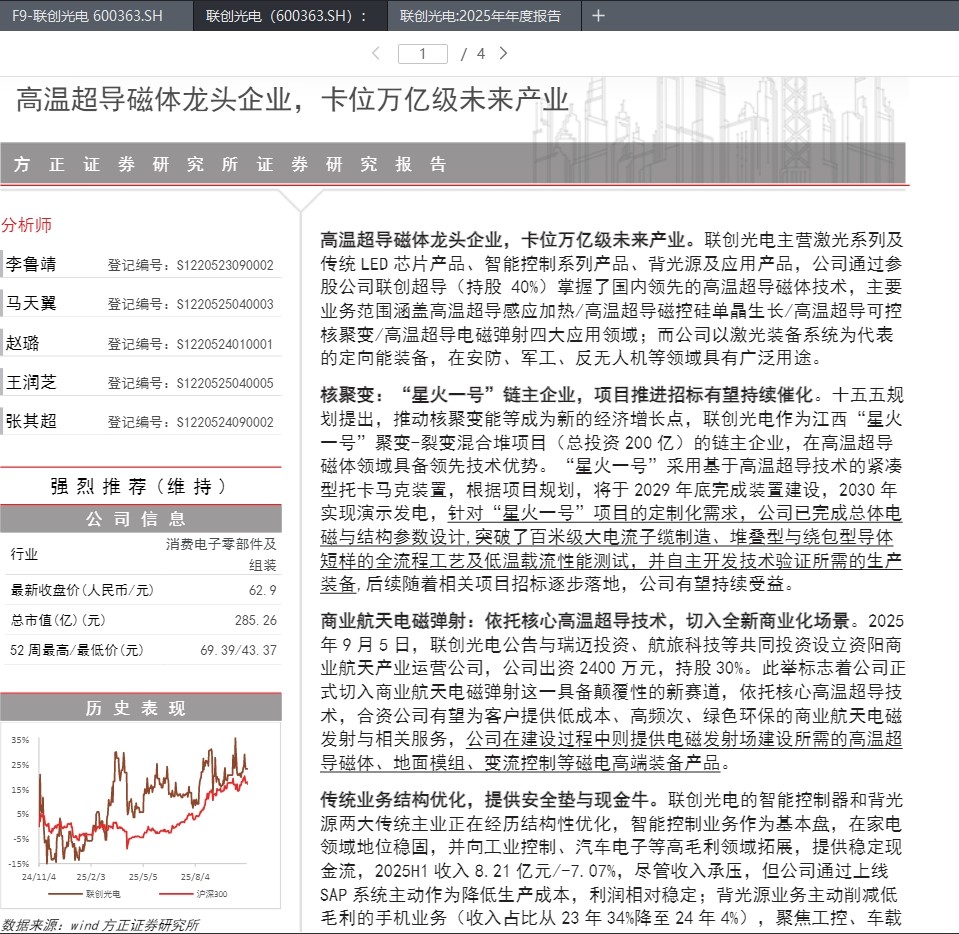Screen dimensions: 959x934
Task: Click the 最新收盘价(人民币/元) label
Action: coord(82,590)
